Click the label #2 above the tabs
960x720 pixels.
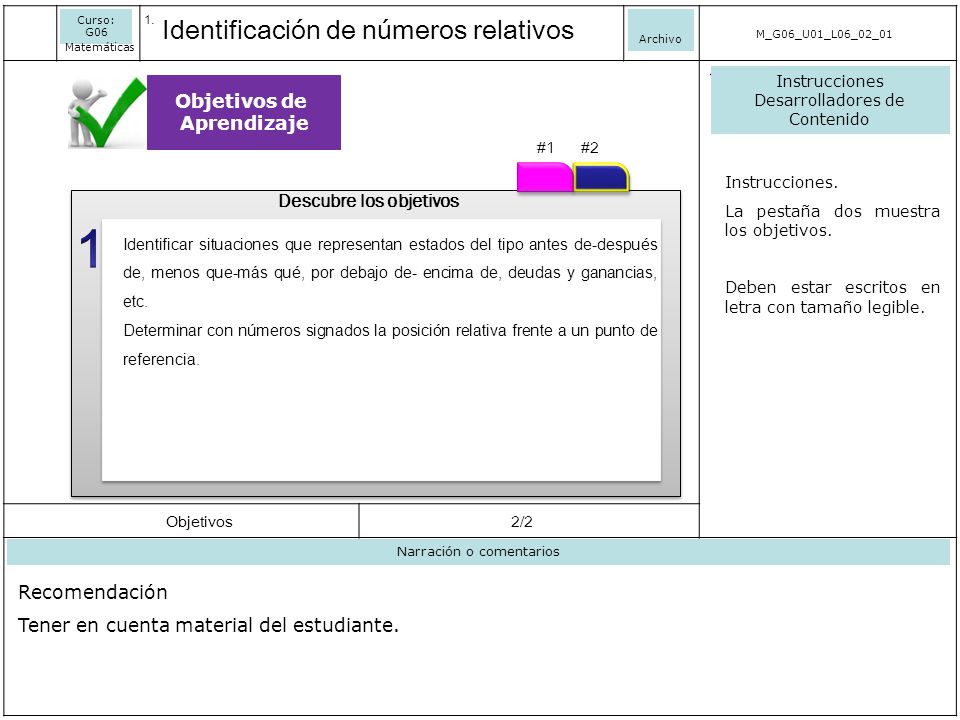(589, 148)
